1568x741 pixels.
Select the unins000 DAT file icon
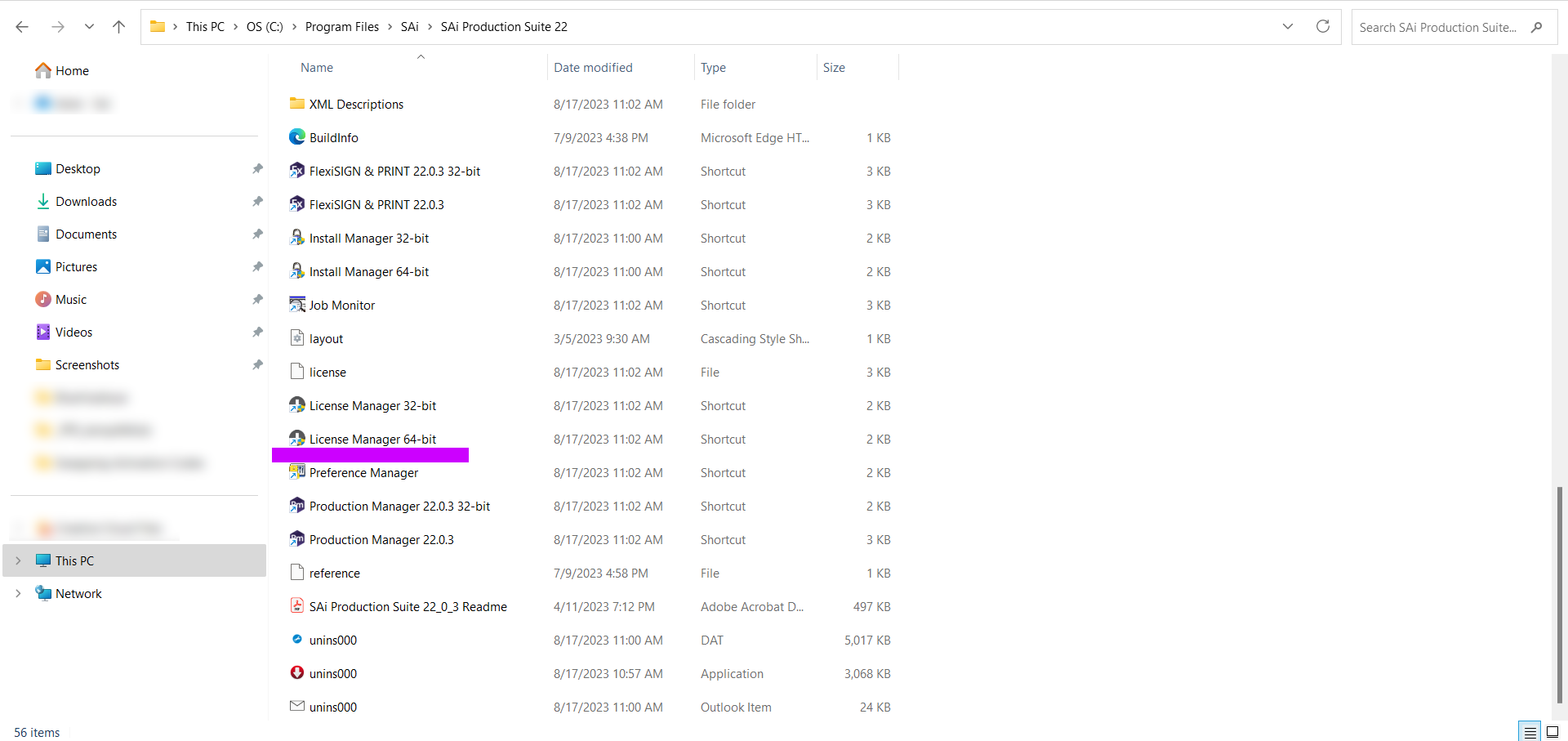point(297,640)
